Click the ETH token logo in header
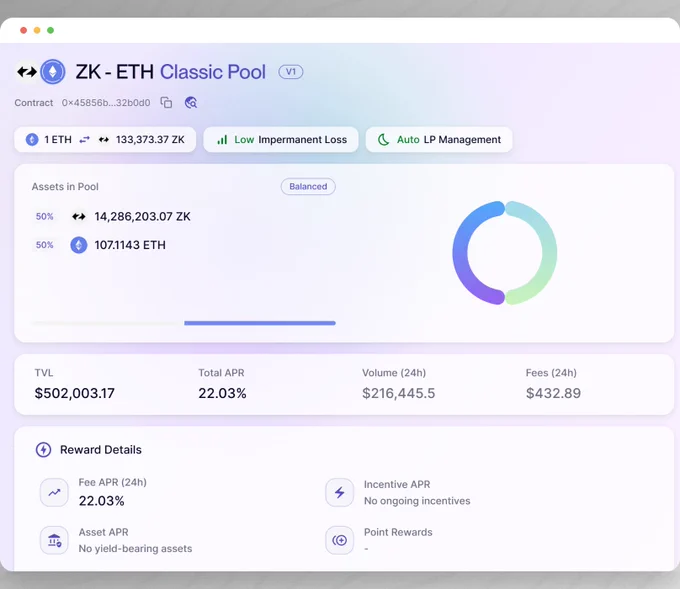The image size is (680, 589). (x=53, y=72)
